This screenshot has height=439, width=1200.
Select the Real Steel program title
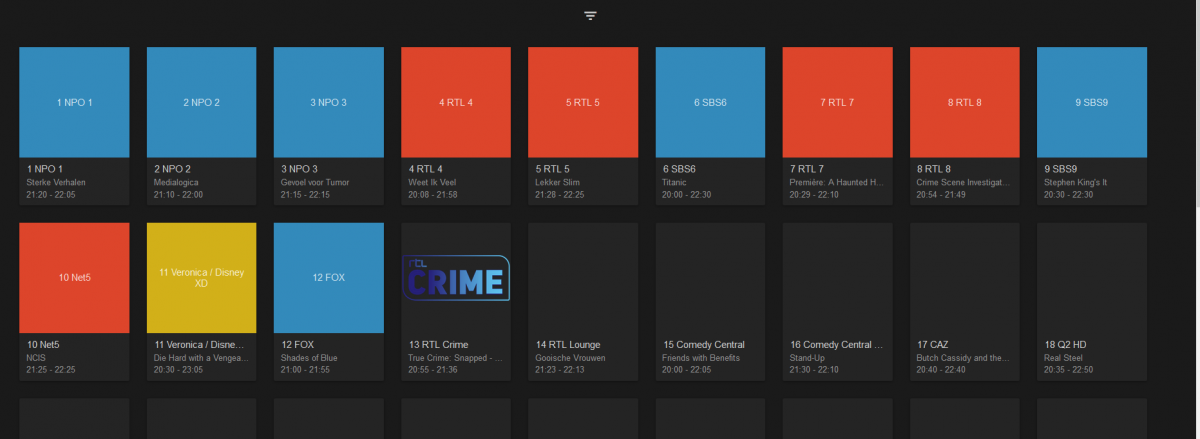1065,357
